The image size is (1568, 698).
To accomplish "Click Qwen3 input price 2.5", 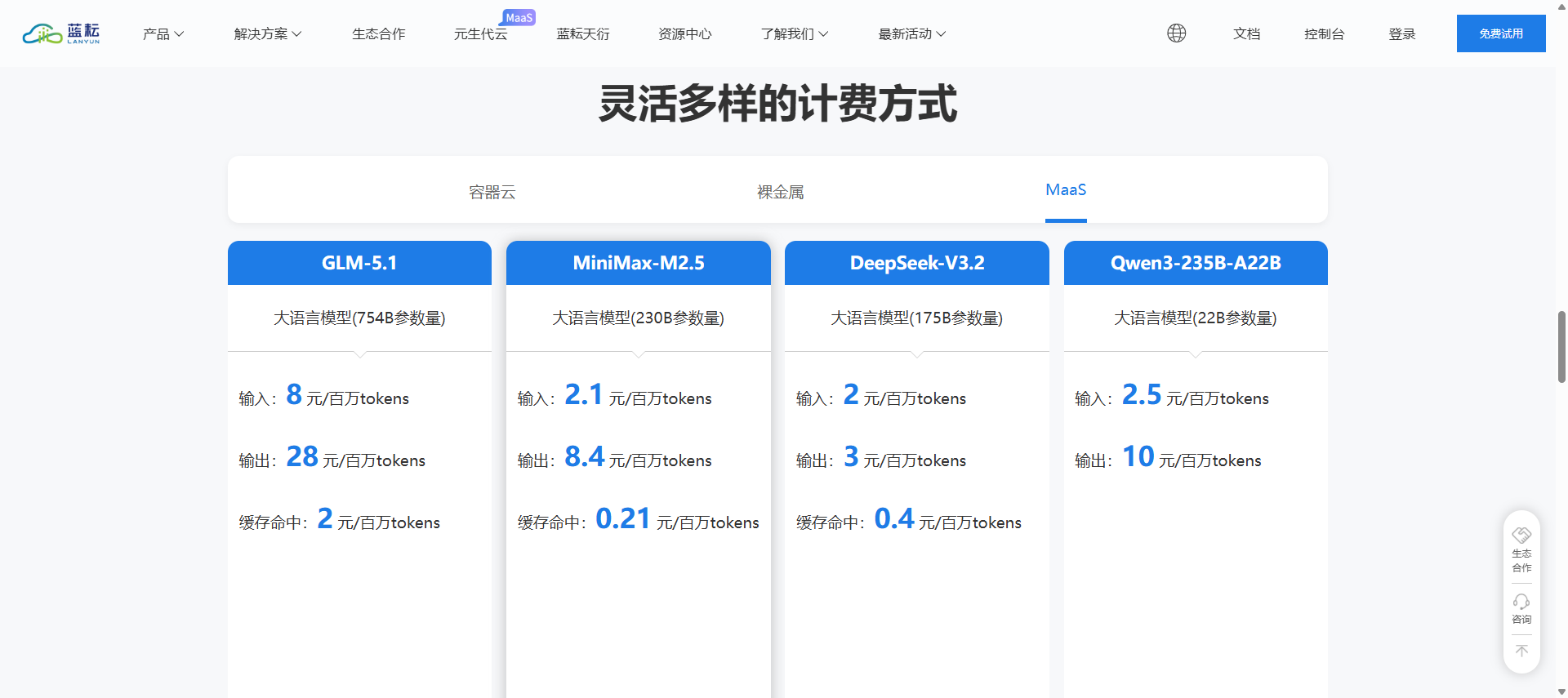I will (x=1142, y=394).
